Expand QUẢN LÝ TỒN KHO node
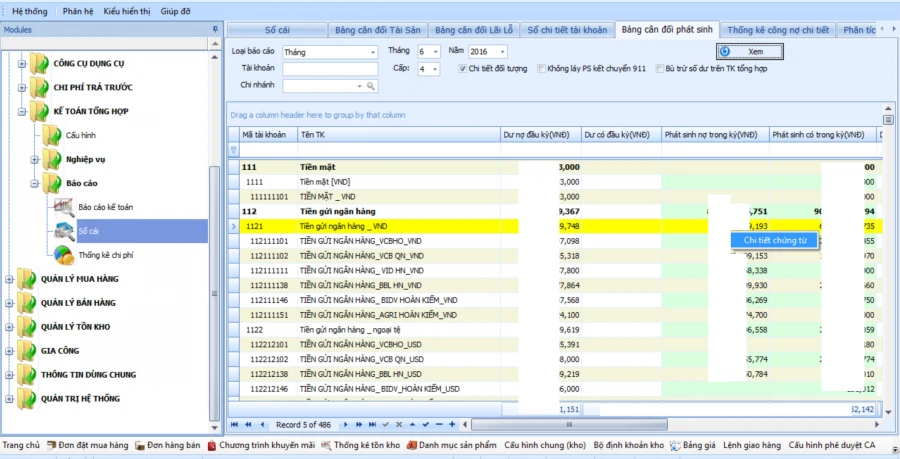The width and height of the screenshot is (900, 459). [9, 327]
